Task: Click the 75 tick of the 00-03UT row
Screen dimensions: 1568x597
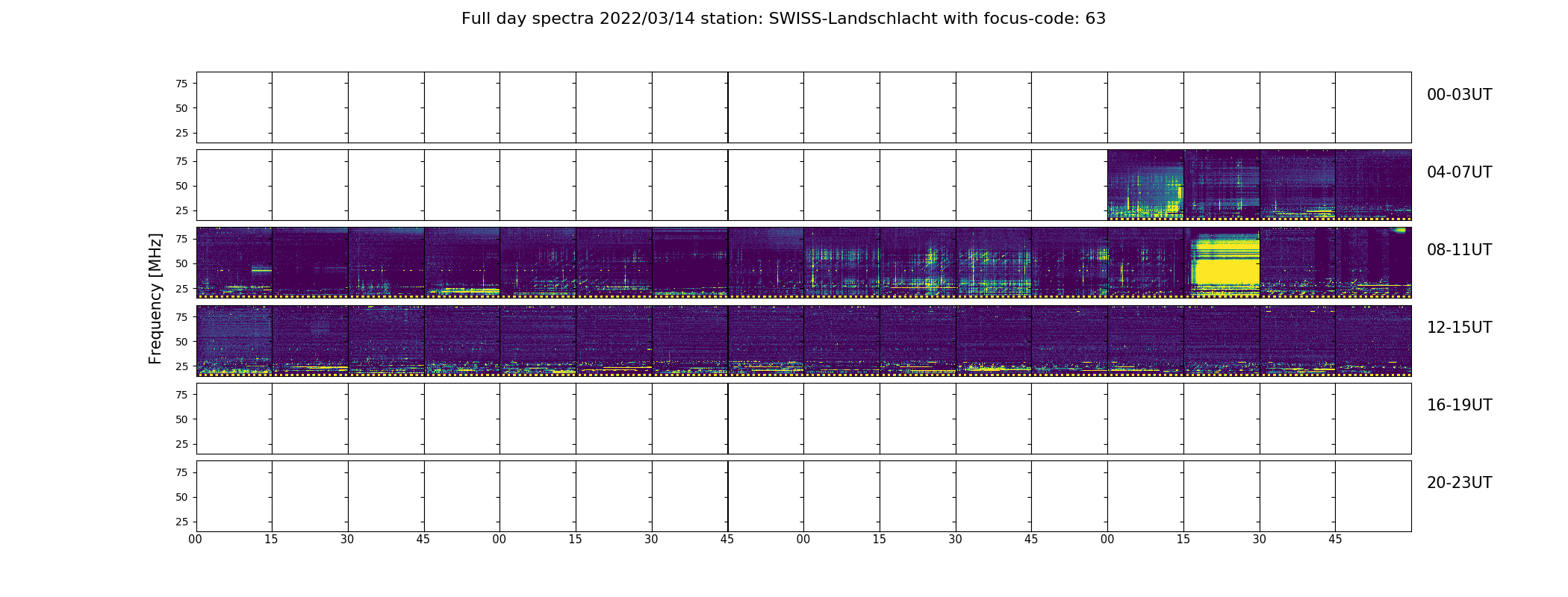Action: tap(181, 84)
